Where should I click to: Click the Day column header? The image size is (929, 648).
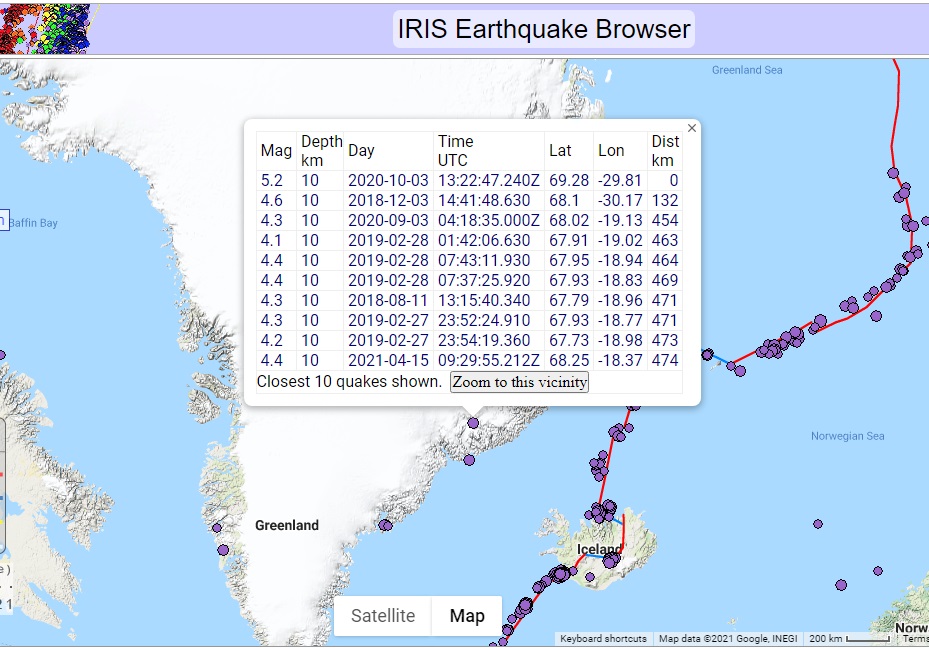(x=389, y=150)
